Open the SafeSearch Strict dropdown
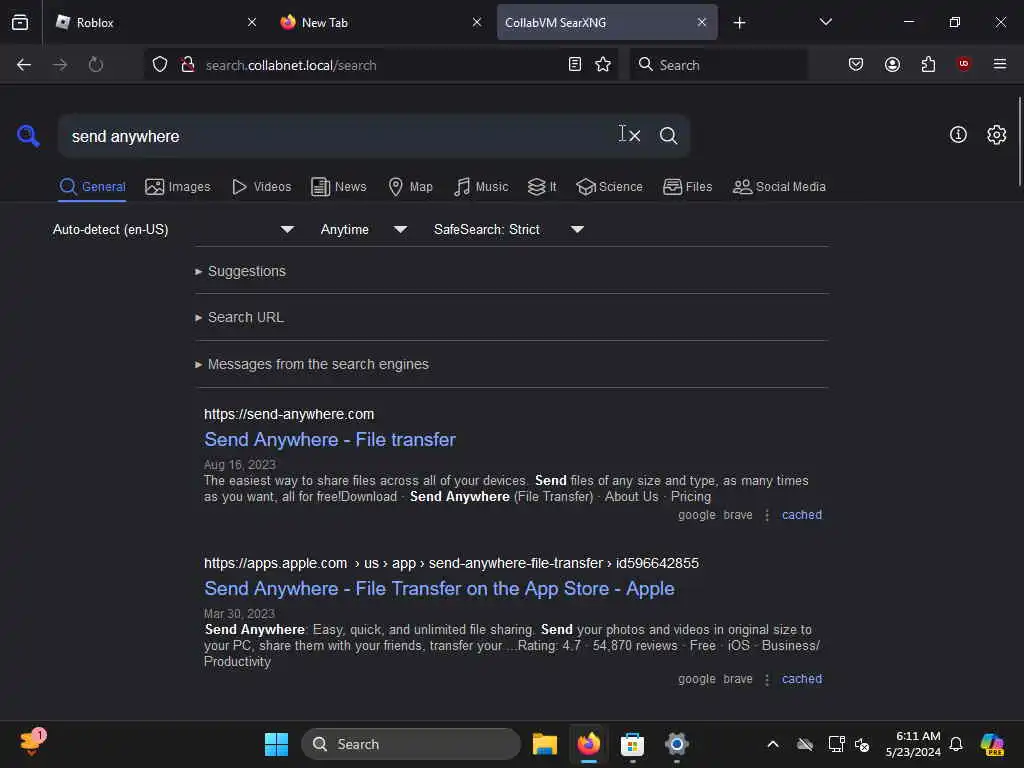Image resolution: width=1024 pixels, height=768 pixels. click(509, 229)
